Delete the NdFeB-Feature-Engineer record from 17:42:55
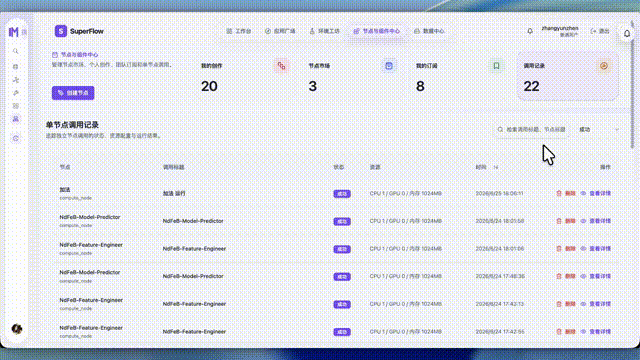The image size is (640, 360). pos(566,332)
